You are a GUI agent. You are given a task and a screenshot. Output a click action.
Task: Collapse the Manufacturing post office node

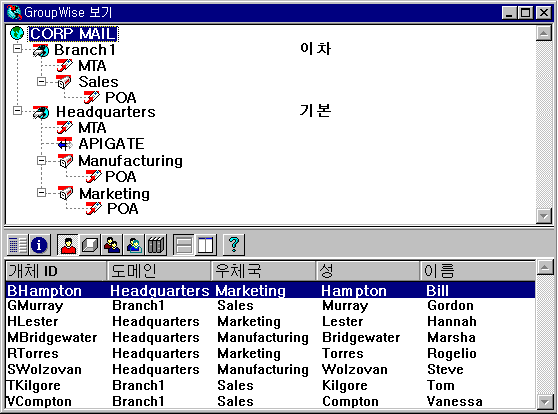(x=41, y=161)
